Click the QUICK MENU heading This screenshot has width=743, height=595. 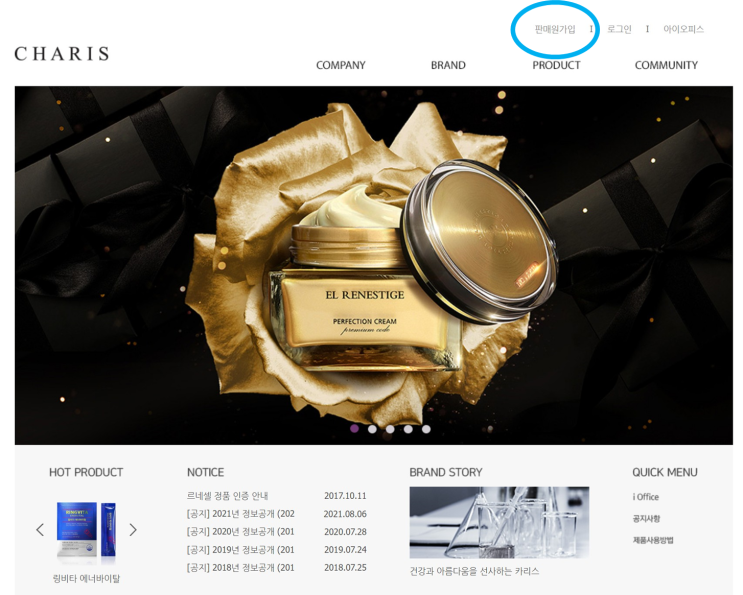point(665,472)
